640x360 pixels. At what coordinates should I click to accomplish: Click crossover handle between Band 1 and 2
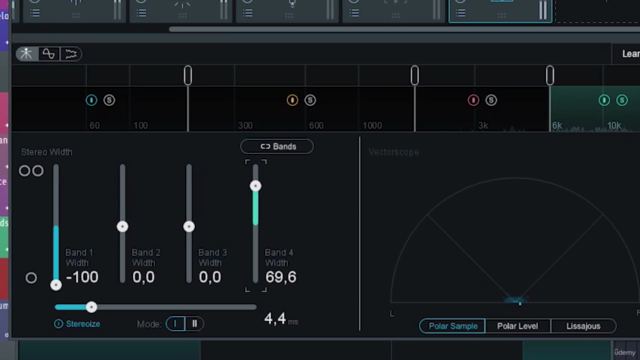point(188,76)
